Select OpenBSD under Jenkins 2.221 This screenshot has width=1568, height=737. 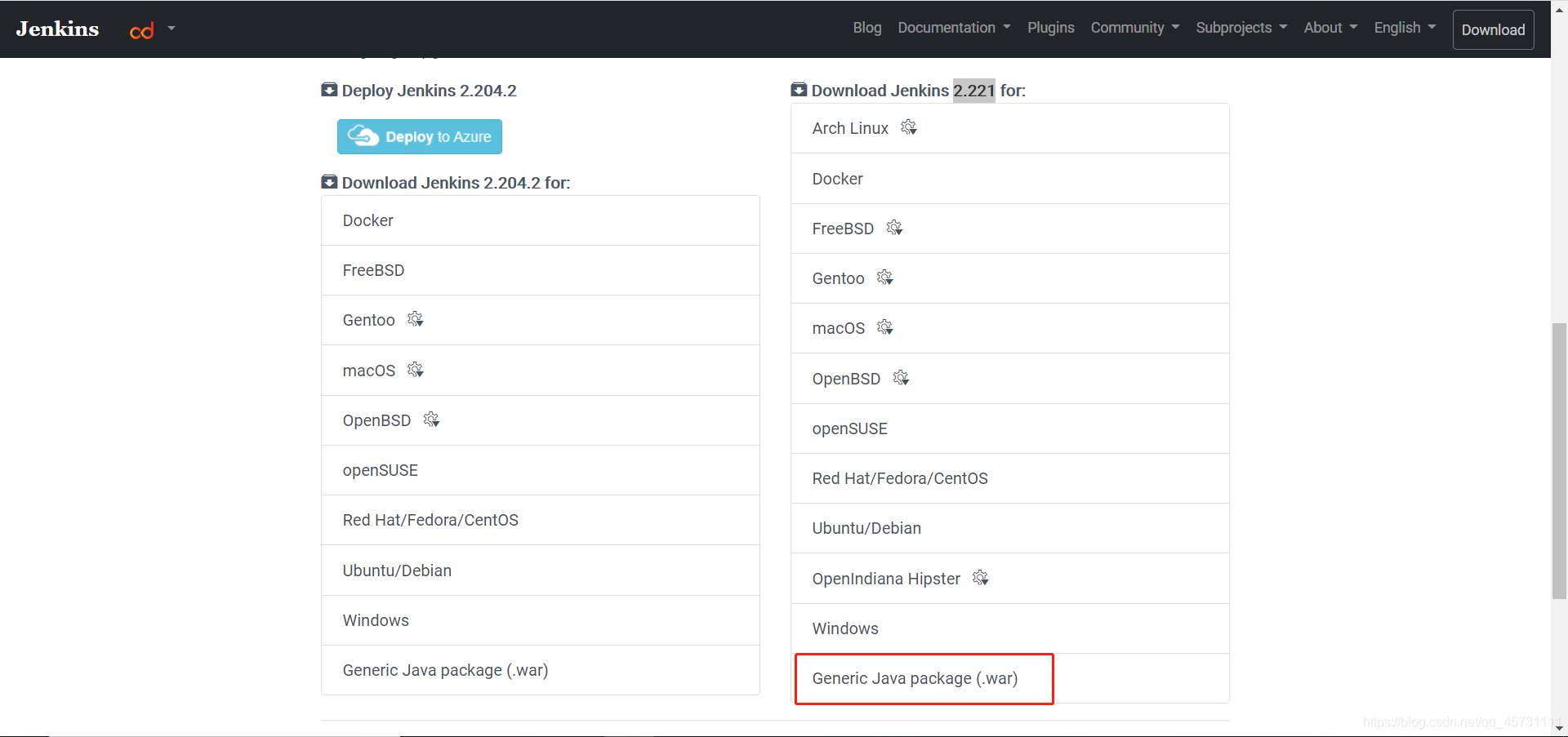coord(1010,379)
